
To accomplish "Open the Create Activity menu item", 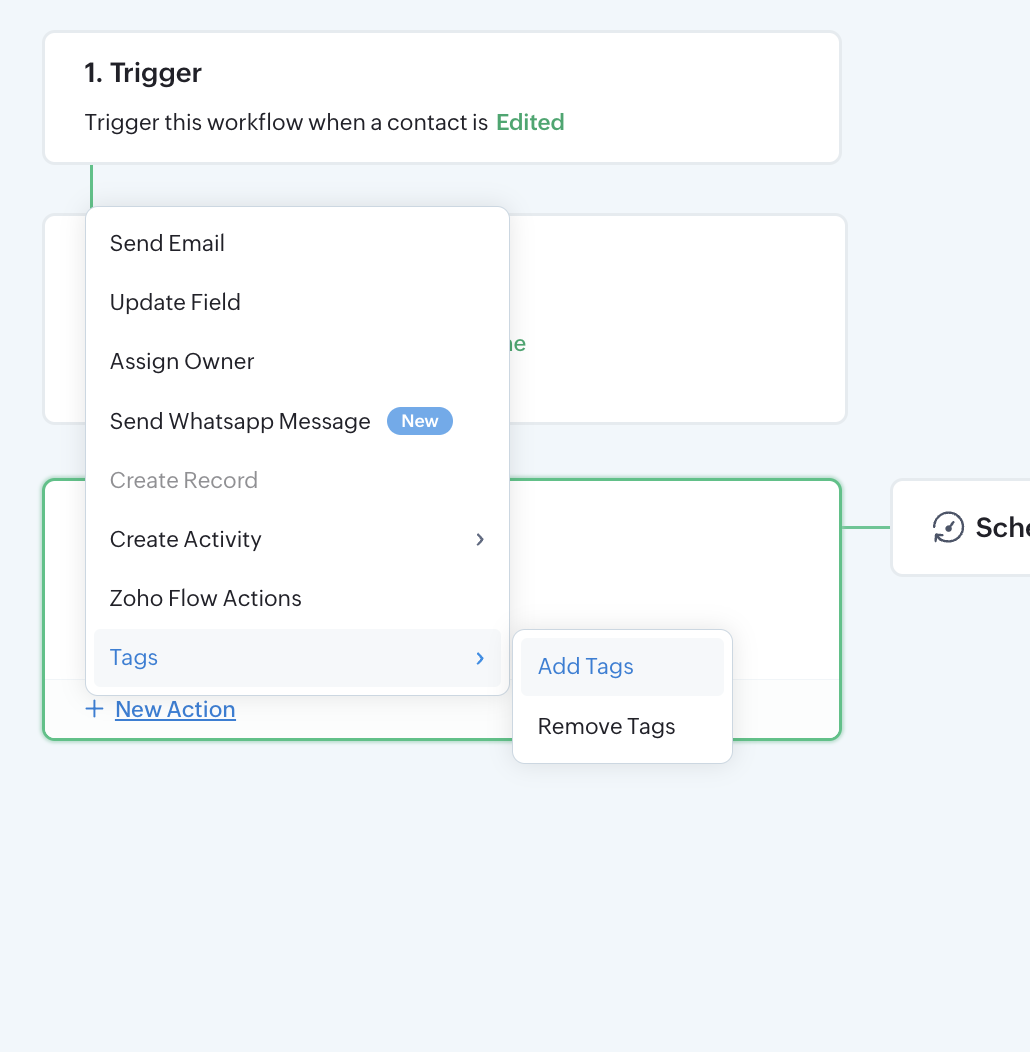I will click(x=297, y=539).
